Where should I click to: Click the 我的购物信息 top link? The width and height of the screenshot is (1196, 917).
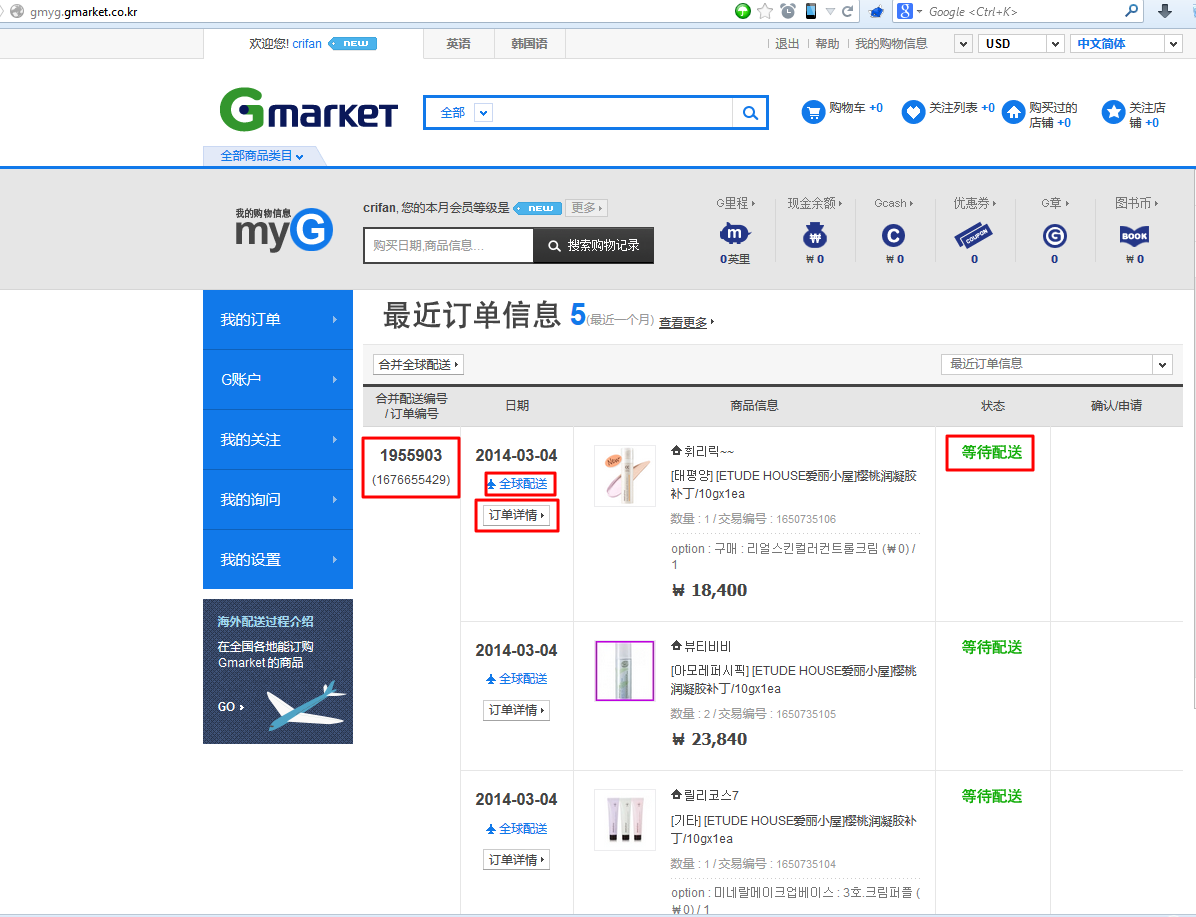coord(891,43)
